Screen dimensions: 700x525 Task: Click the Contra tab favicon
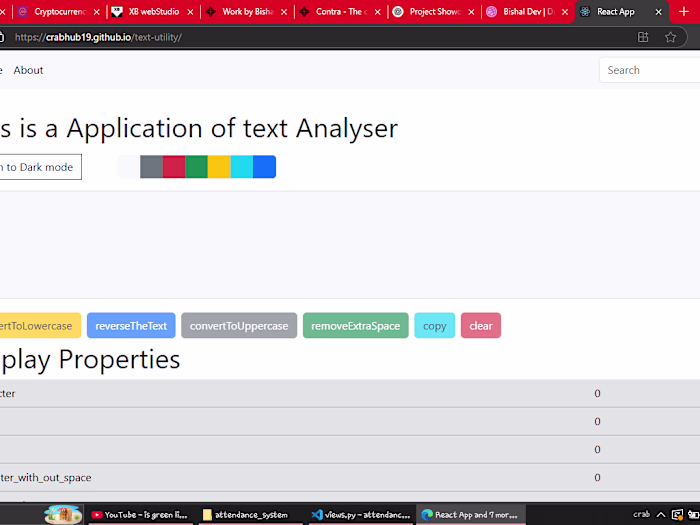coord(304,12)
